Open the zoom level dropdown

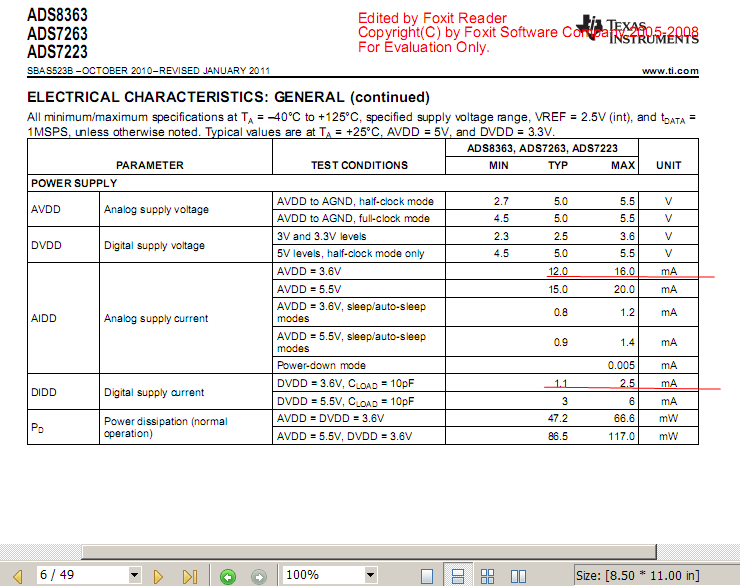pos(370,575)
